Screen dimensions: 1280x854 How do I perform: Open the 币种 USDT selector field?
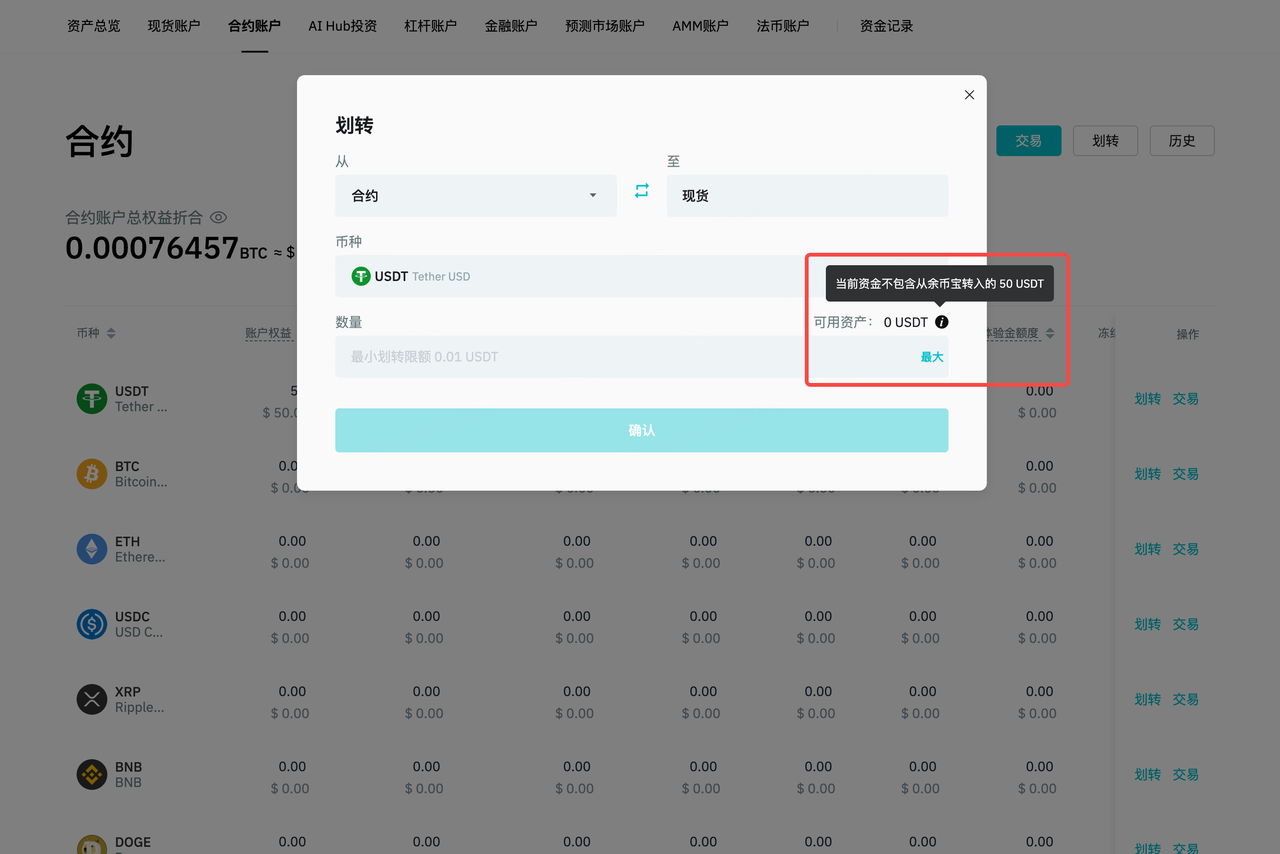642,276
